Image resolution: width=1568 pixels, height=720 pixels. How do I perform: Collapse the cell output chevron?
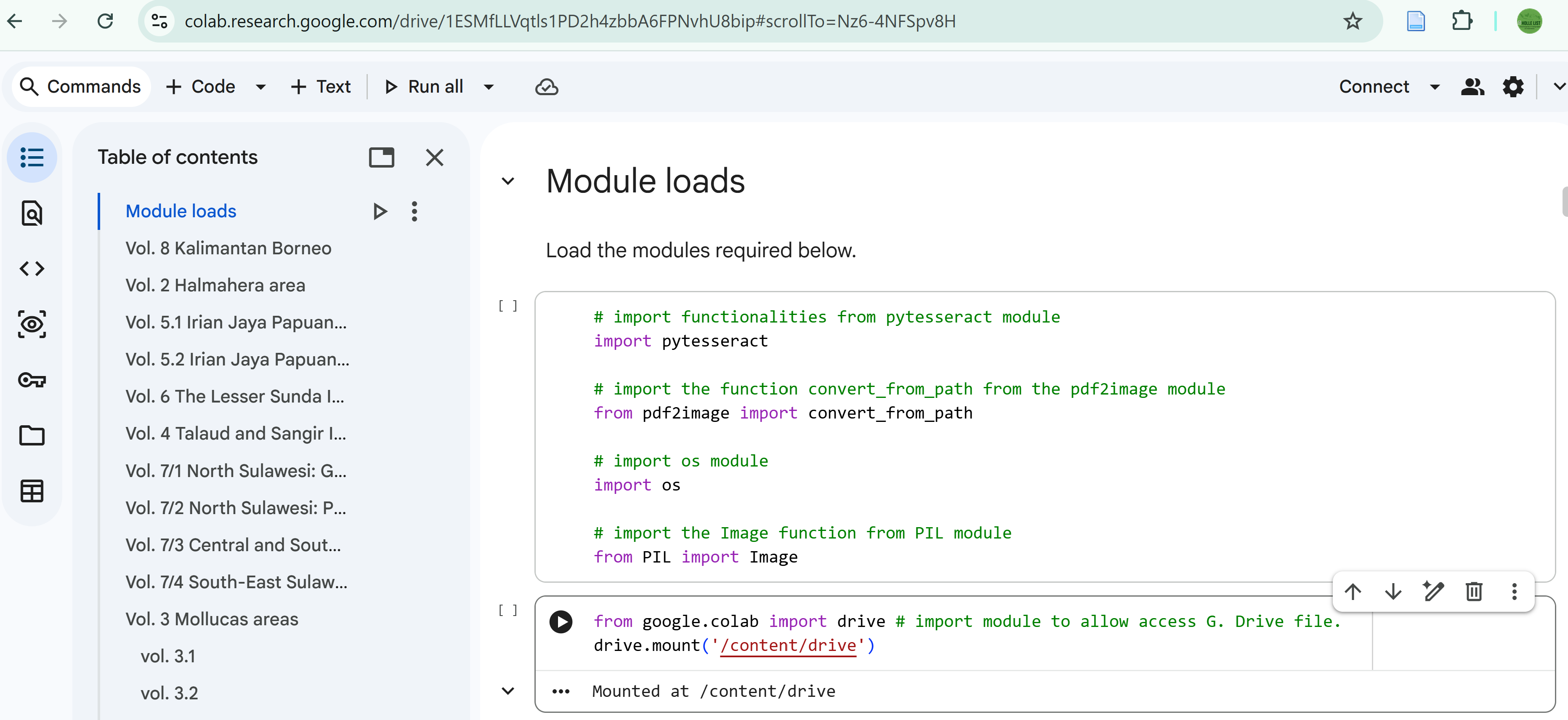tap(508, 691)
